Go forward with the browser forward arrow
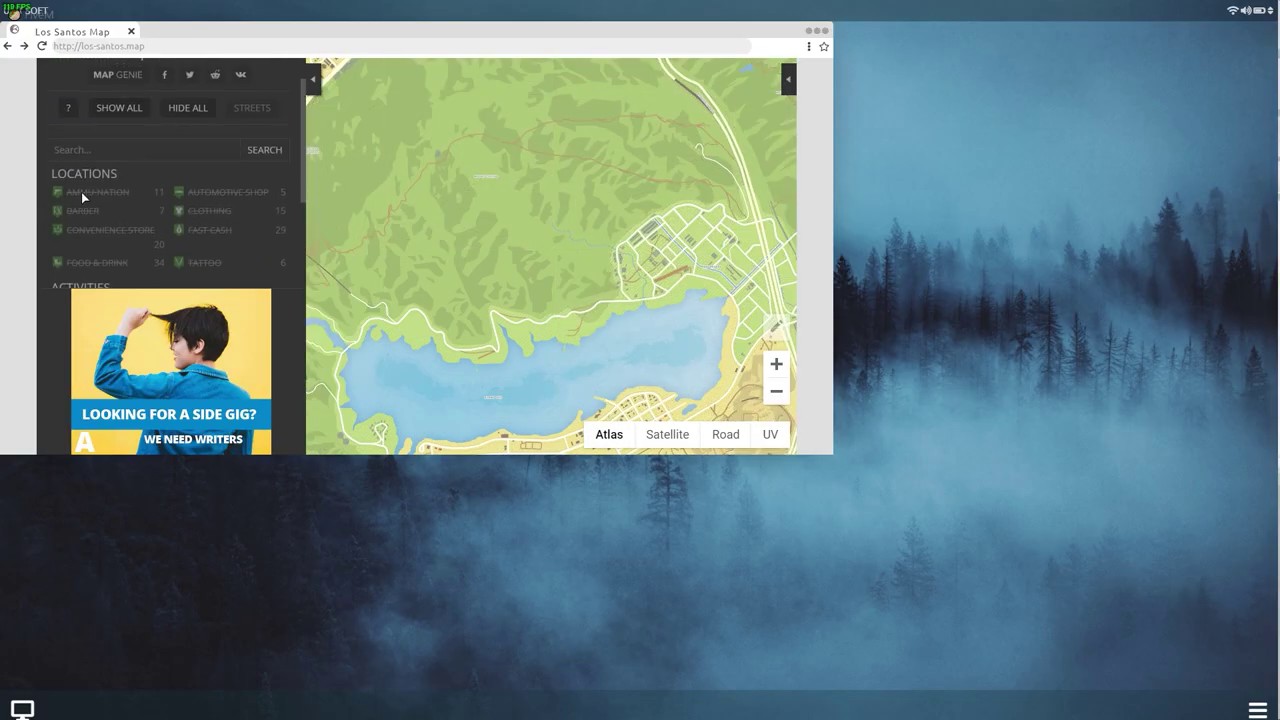Viewport: 1280px width, 720px height. click(x=24, y=46)
